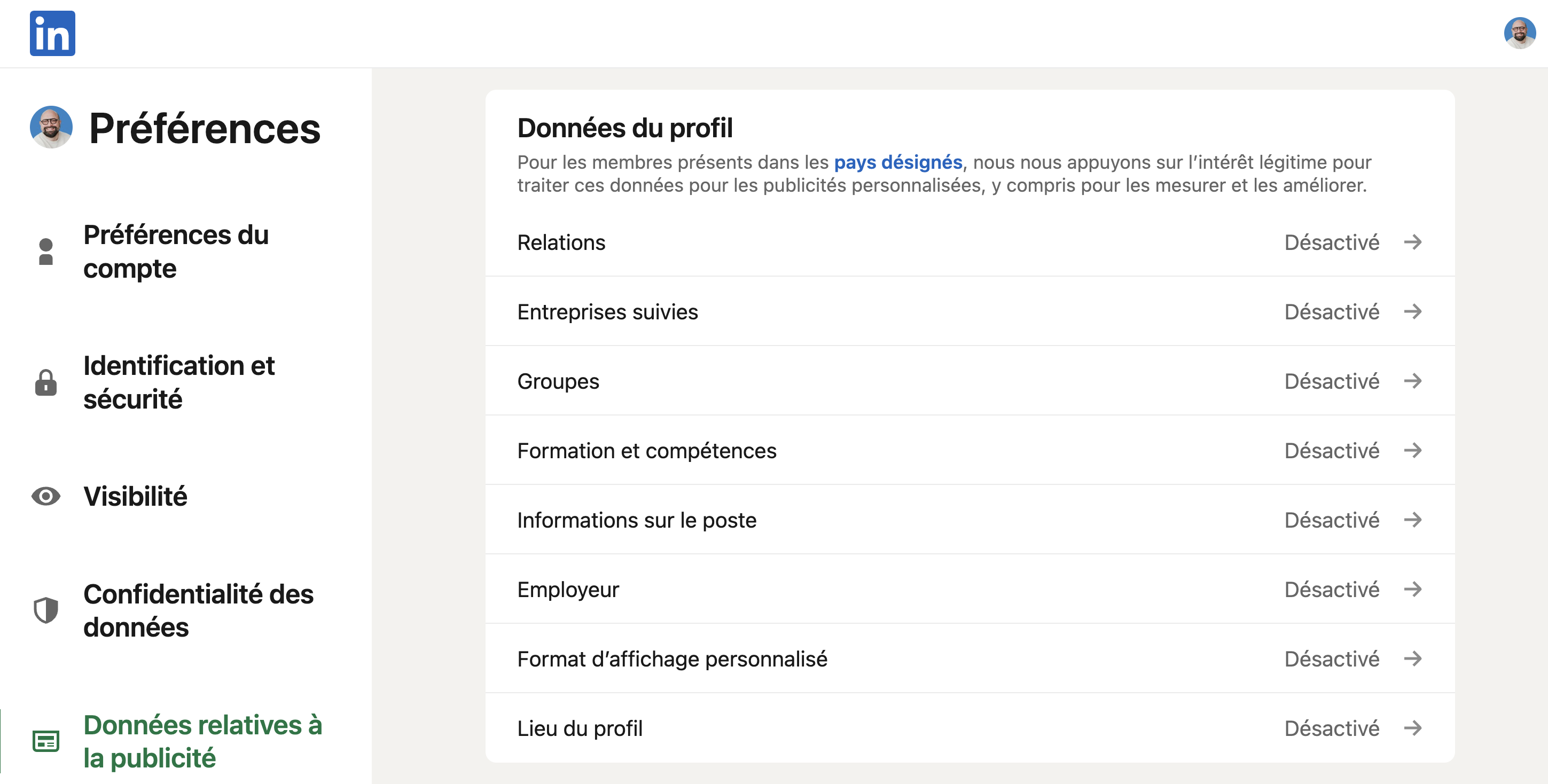Click the shield icon for Confidentialité des données
Screen dimensions: 1548x784
coord(46,610)
